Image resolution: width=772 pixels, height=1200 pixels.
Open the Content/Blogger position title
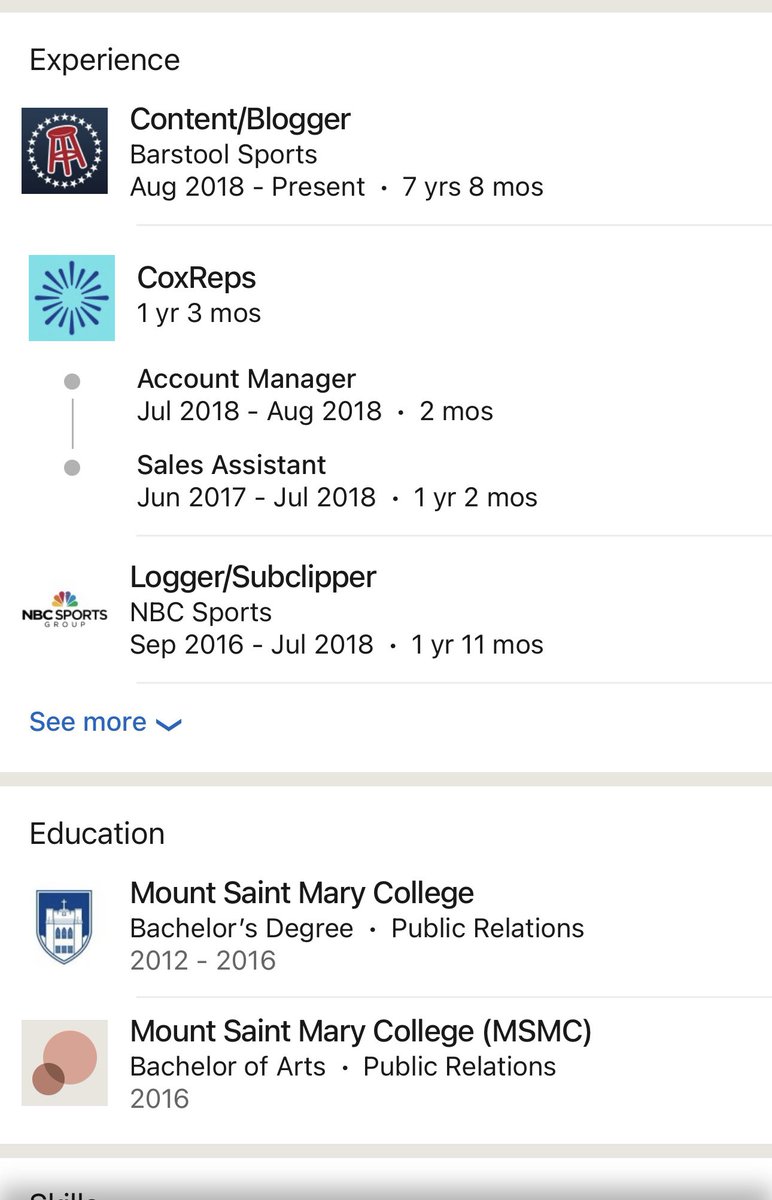coord(240,119)
